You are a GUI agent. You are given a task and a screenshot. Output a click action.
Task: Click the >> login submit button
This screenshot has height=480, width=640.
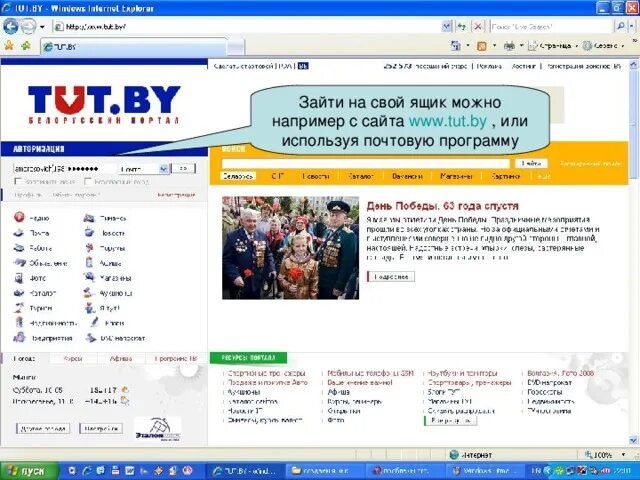pos(183,168)
